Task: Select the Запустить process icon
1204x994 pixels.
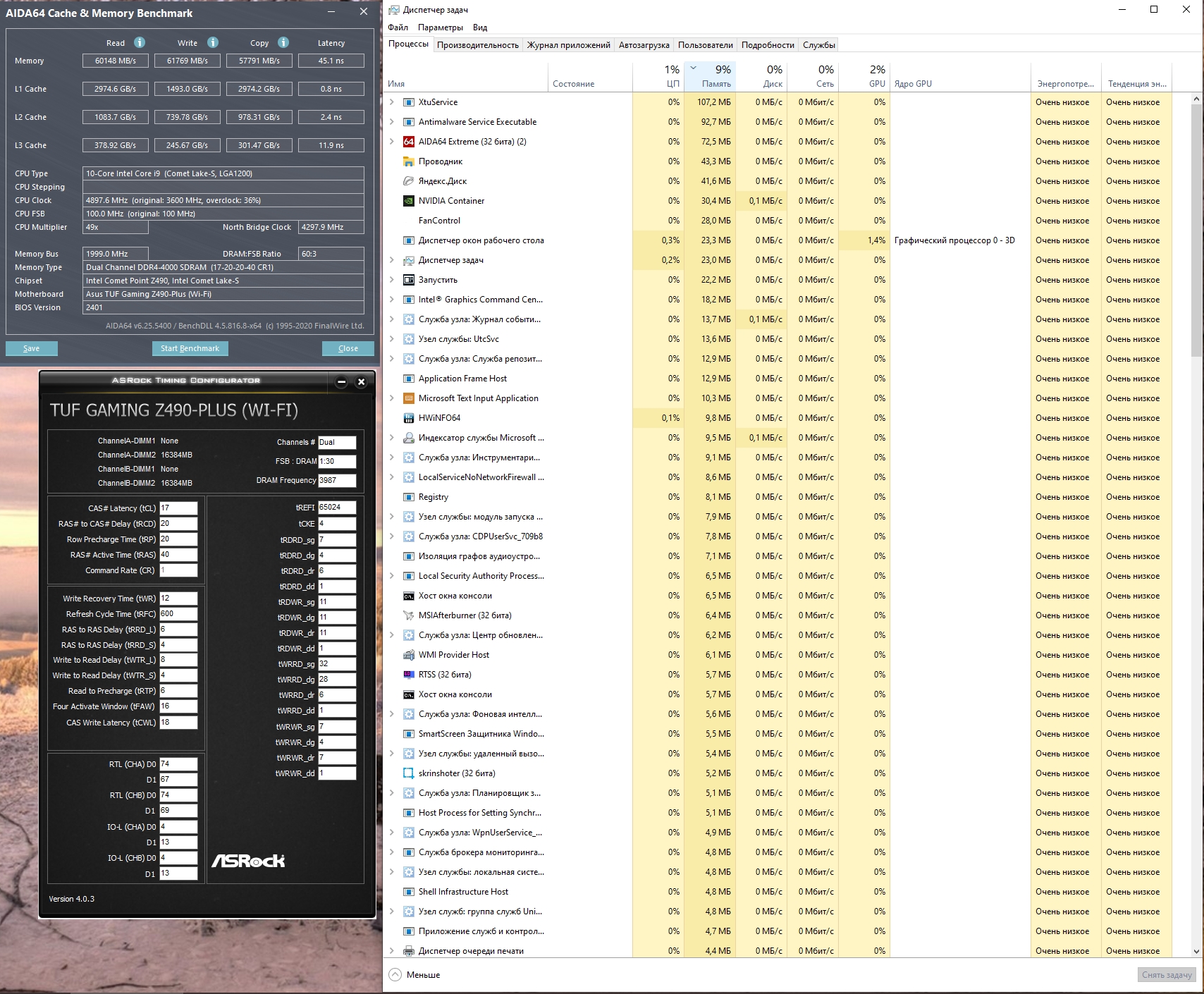Action: tap(408, 280)
